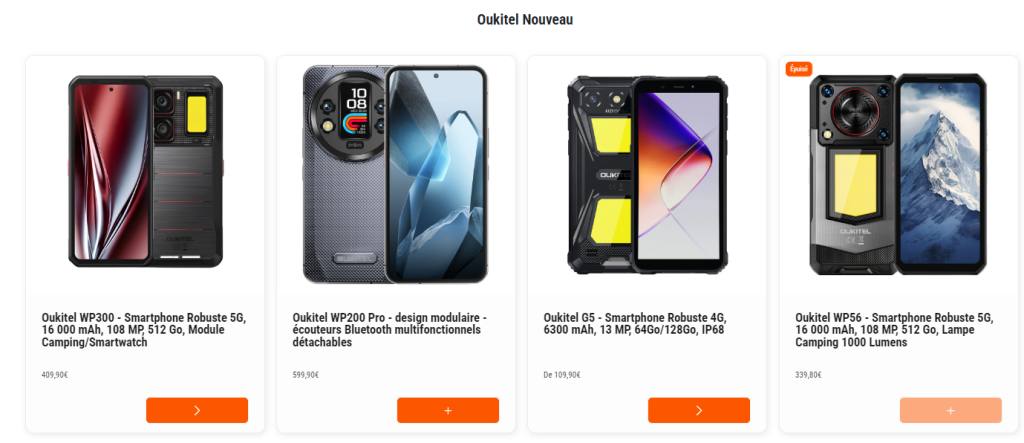Click the Épuisé badge on WP56

[799, 69]
